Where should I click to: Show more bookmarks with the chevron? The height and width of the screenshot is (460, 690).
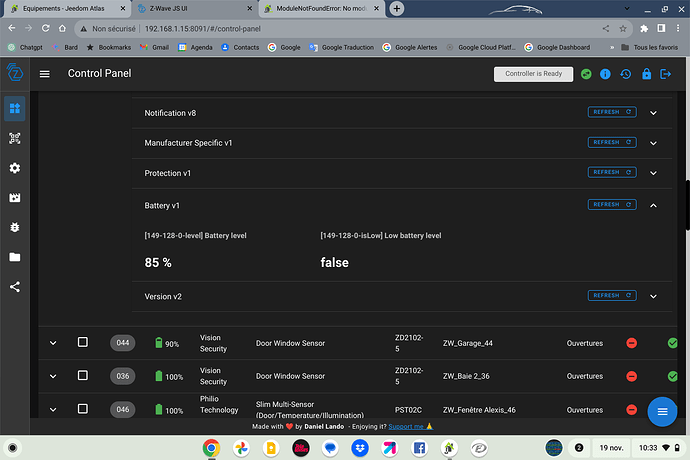tap(612, 47)
